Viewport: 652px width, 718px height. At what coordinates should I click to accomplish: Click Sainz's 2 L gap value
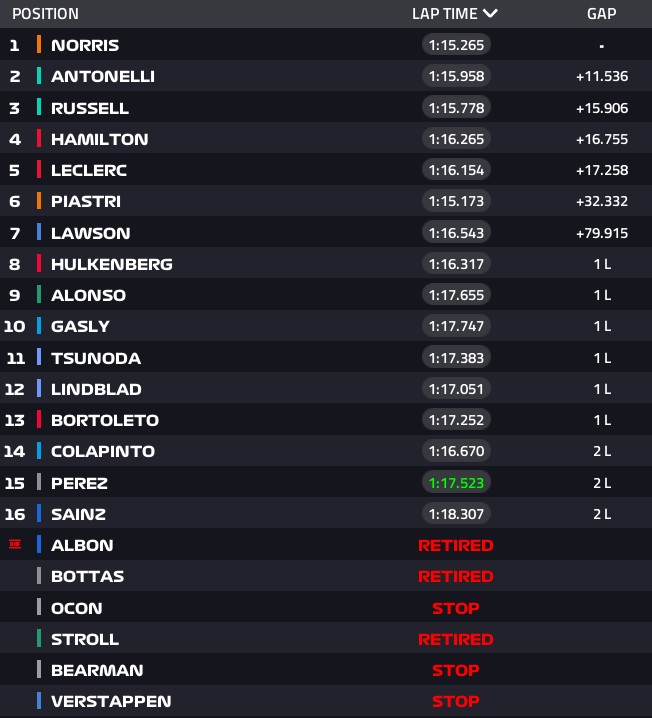pos(602,514)
